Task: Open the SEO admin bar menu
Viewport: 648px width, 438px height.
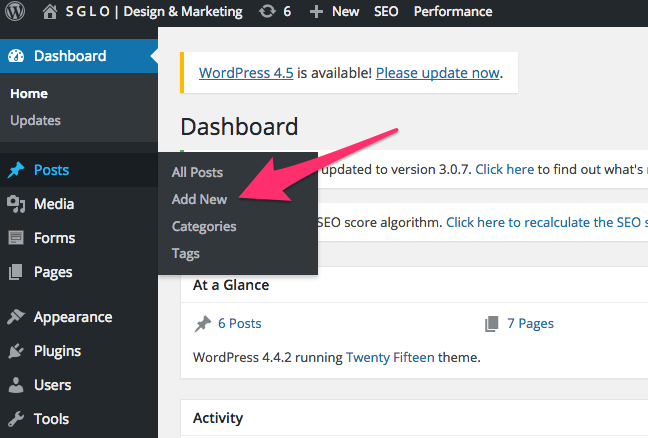Action: pyautogui.click(x=386, y=12)
